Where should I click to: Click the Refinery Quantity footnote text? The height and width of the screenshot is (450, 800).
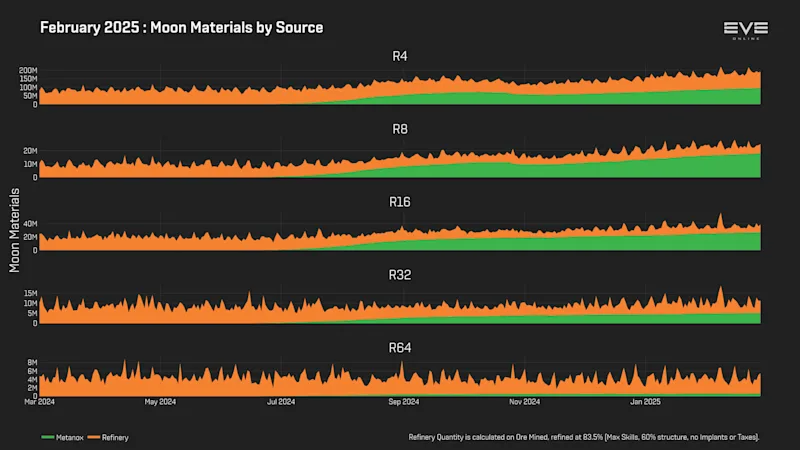584,437
